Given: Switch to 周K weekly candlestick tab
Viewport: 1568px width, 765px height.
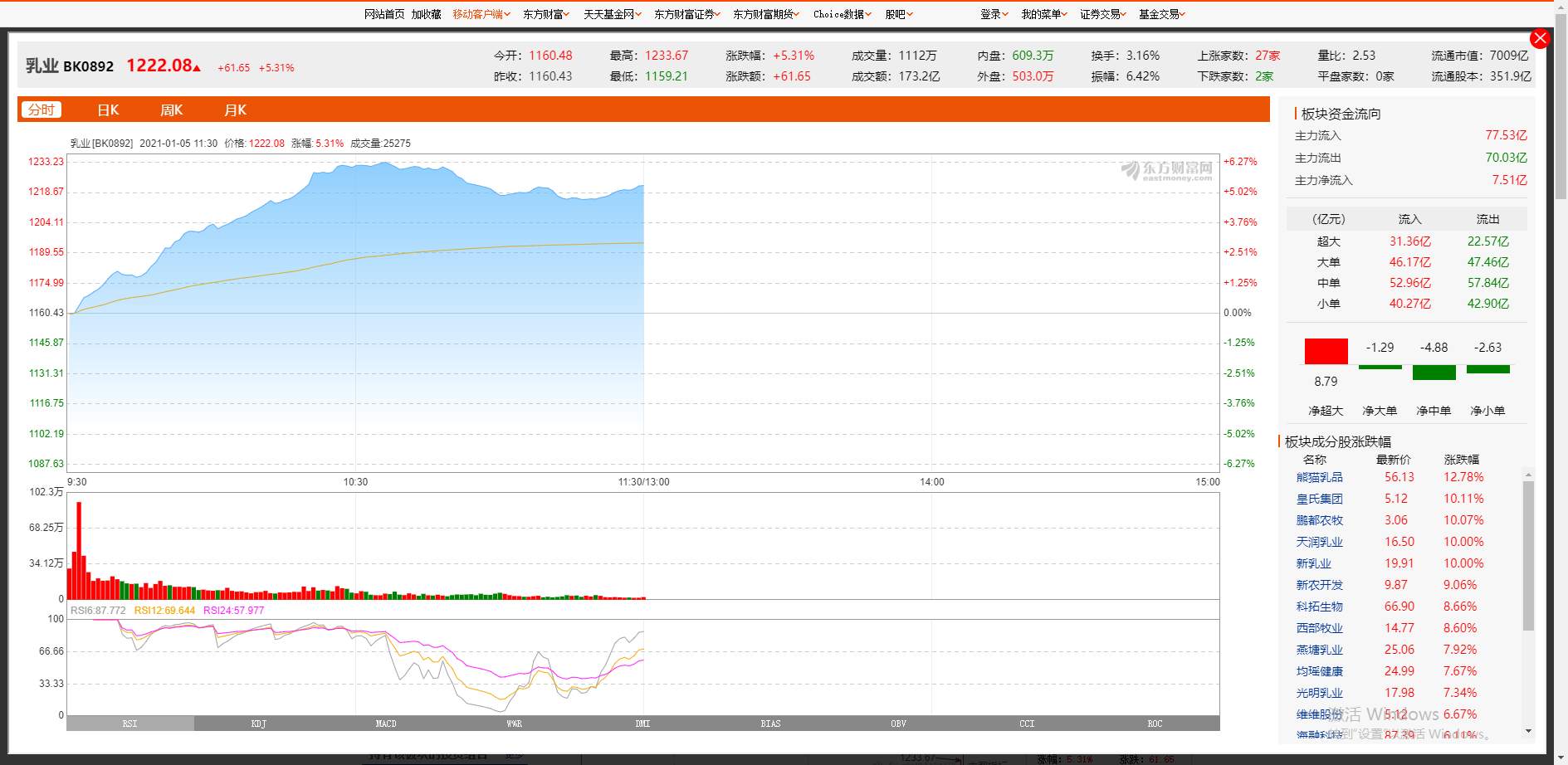Looking at the screenshot, I should 171,110.
